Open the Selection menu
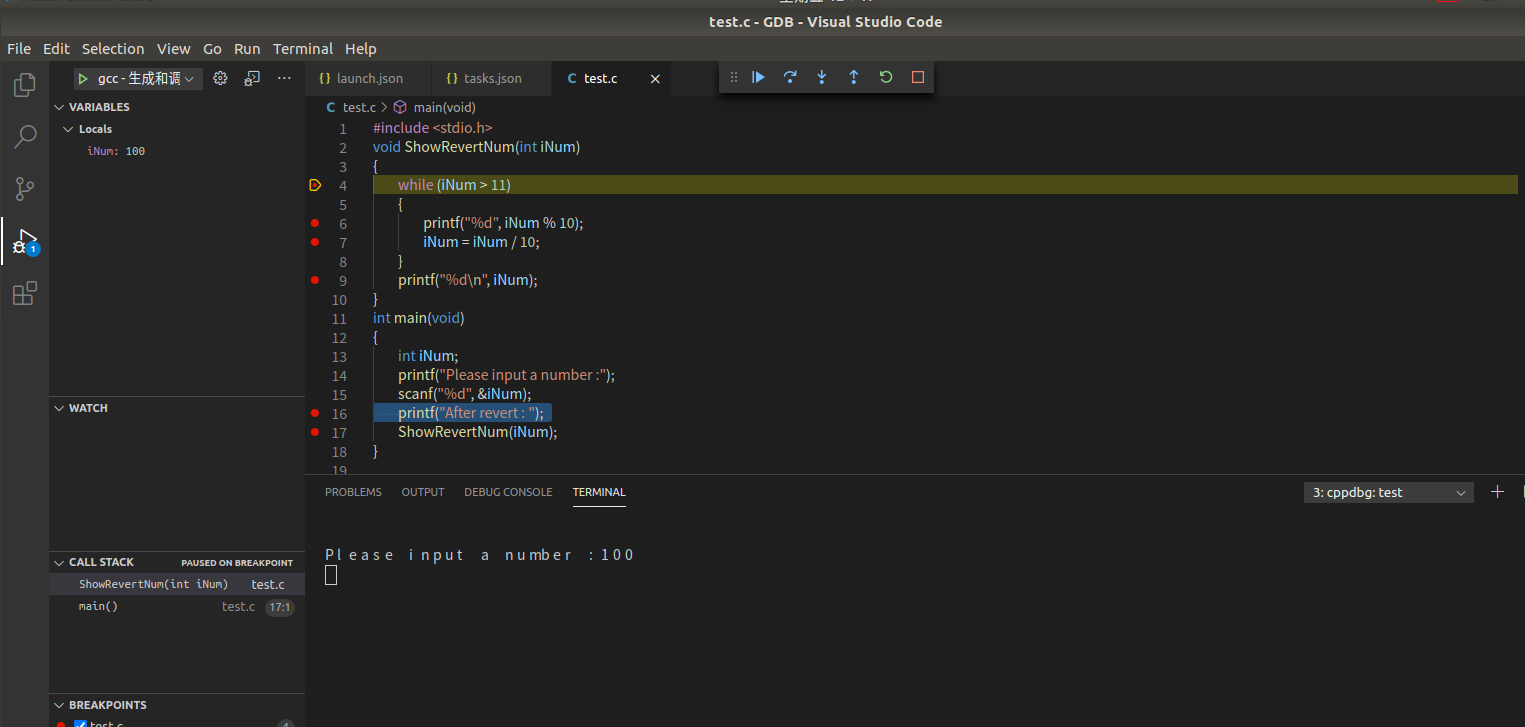The width and height of the screenshot is (1525, 727). [113, 49]
